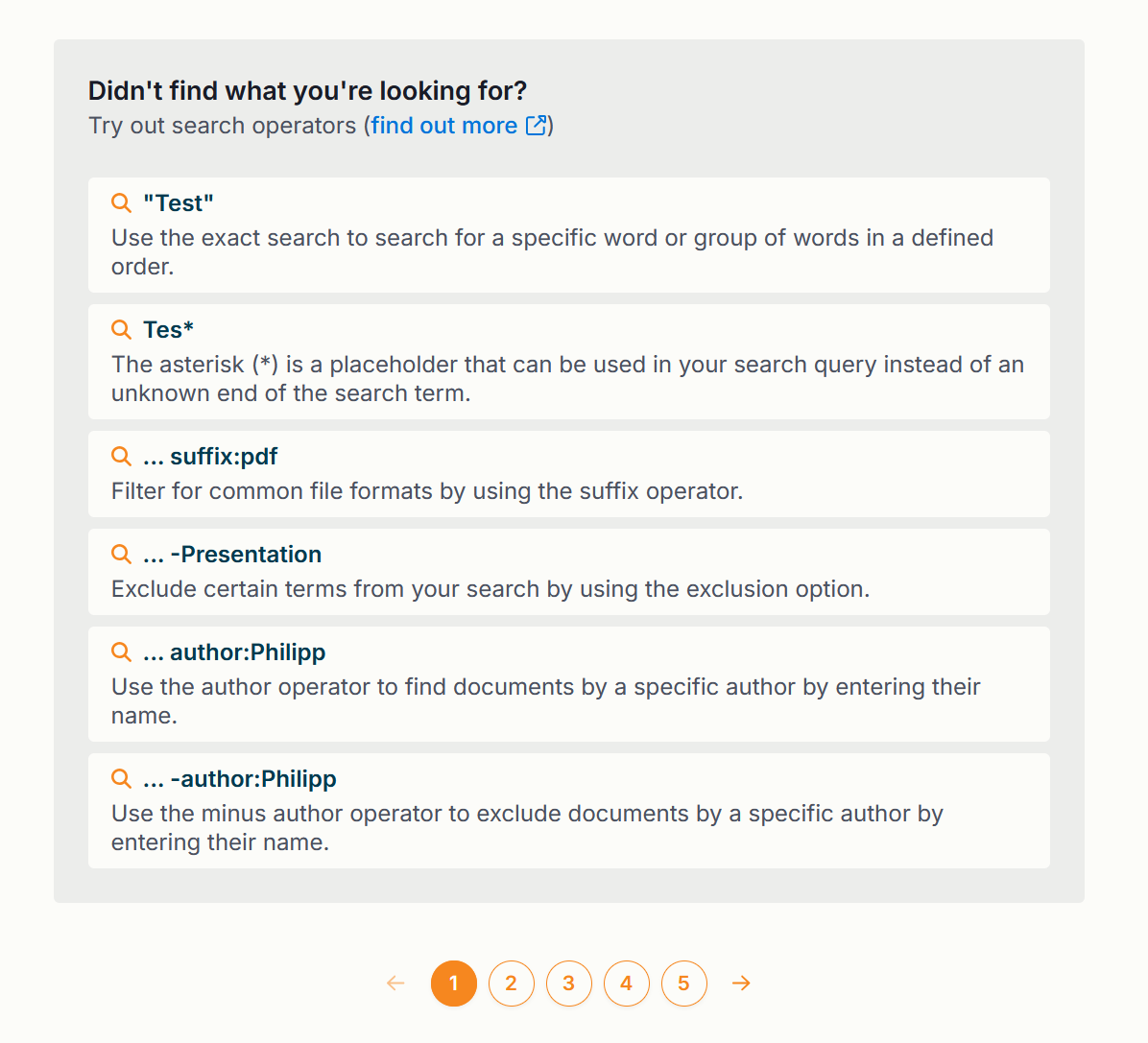
Task: Apply the "Test" exact search suggestion
Action: click(569, 235)
